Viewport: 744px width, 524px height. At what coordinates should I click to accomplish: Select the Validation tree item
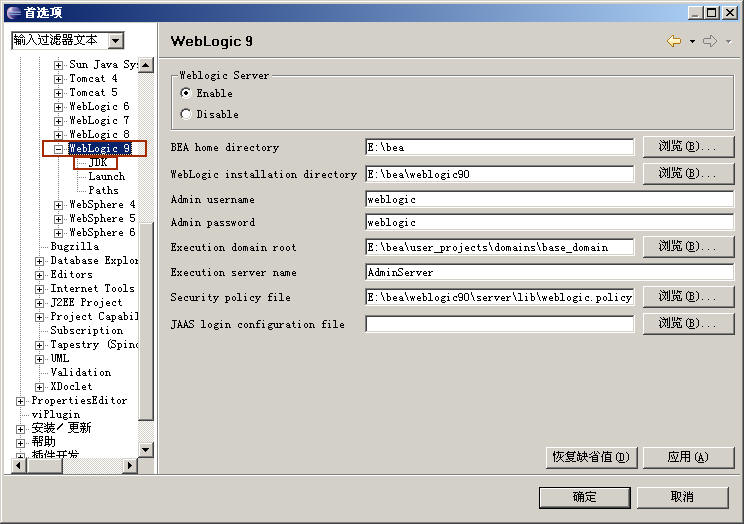[81, 372]
